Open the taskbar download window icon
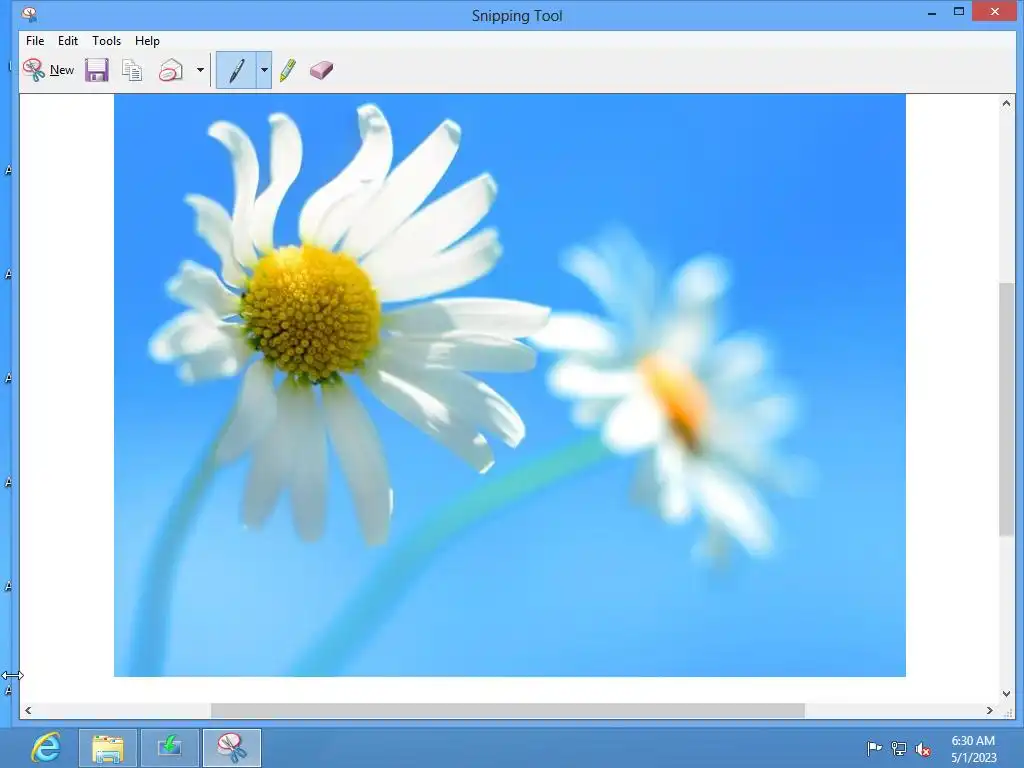The image size is (1024, 768). pyautogui.click(x=169, y=748)
